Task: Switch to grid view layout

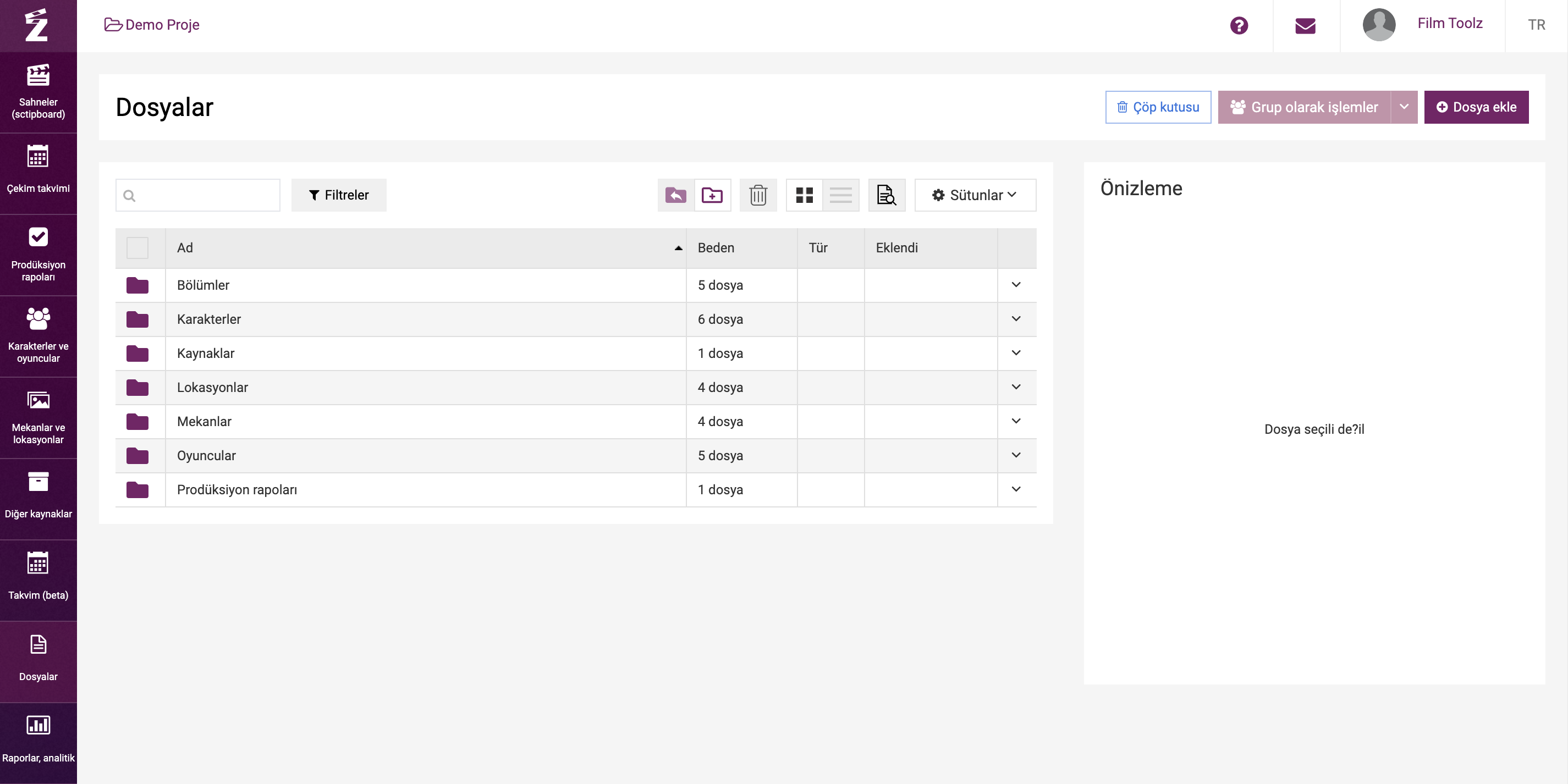Action: (804, 195)
